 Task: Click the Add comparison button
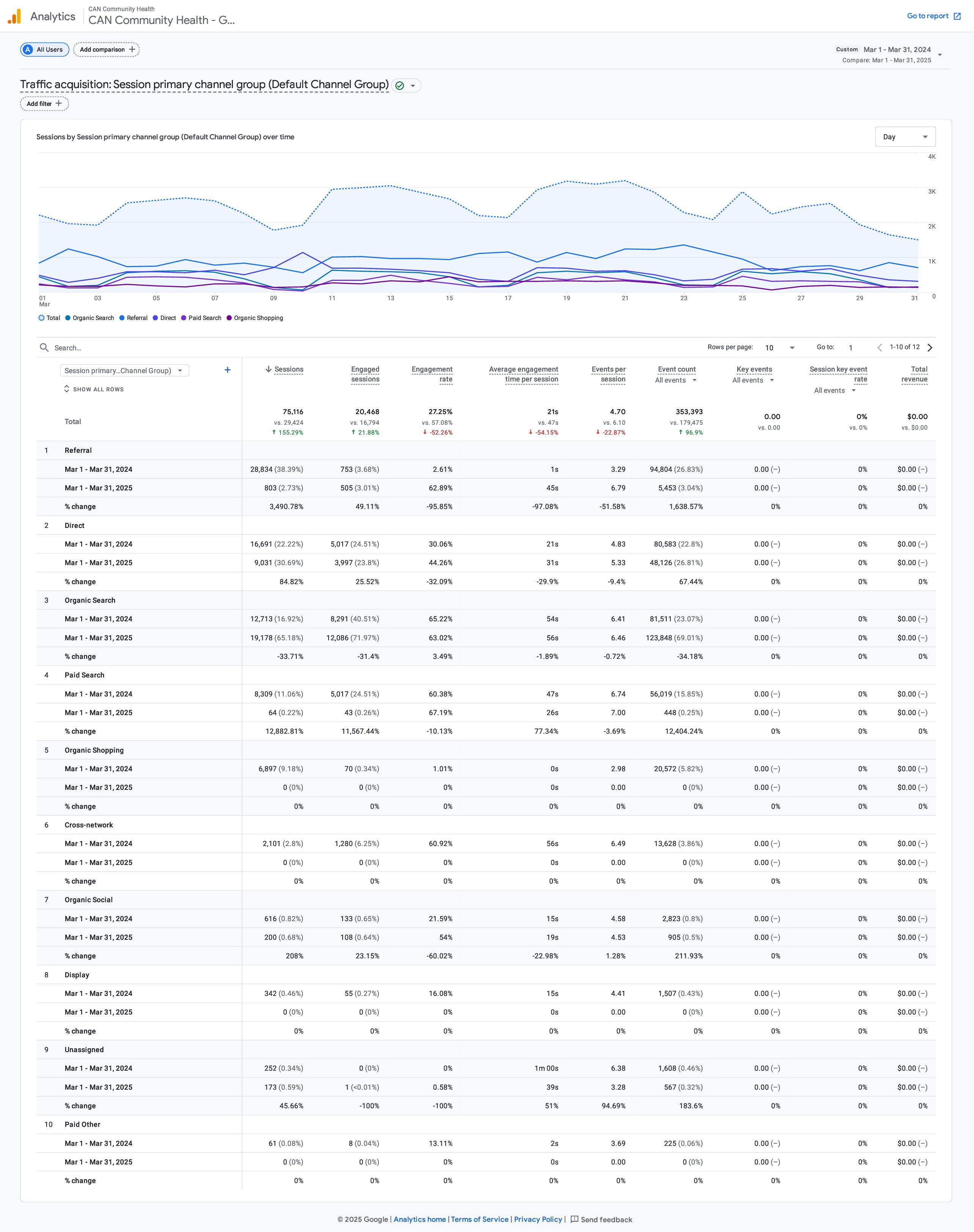point(107,50)
